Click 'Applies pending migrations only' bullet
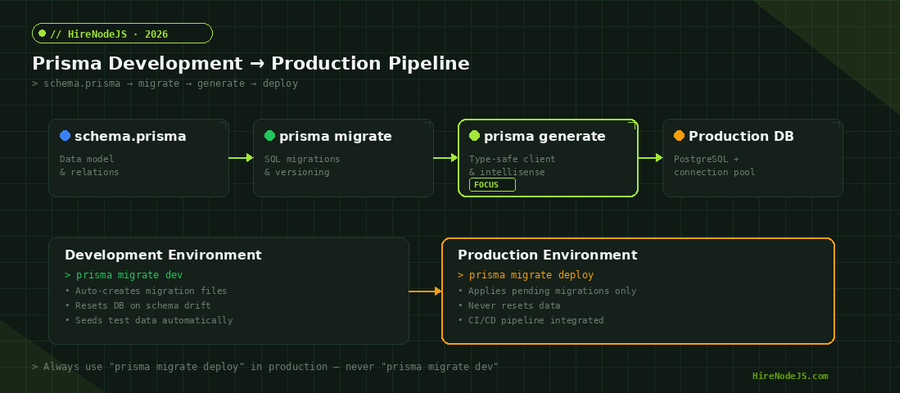Image resolution: width=900 pixels, height=393 pixels. pyautogui.click(x=548, y=291)
